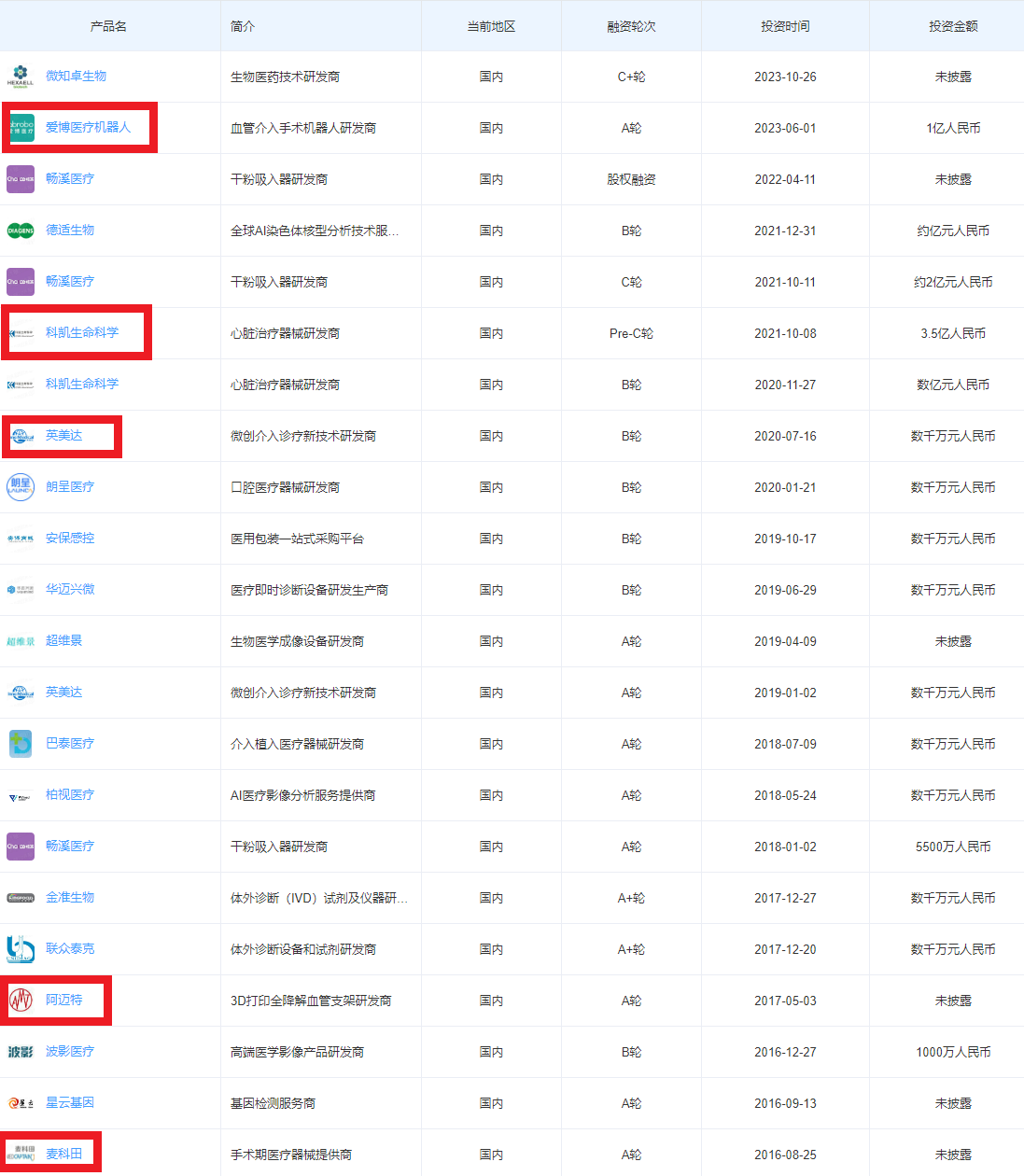Open the 朗呈医疗 product link

[x=70, y=487]
